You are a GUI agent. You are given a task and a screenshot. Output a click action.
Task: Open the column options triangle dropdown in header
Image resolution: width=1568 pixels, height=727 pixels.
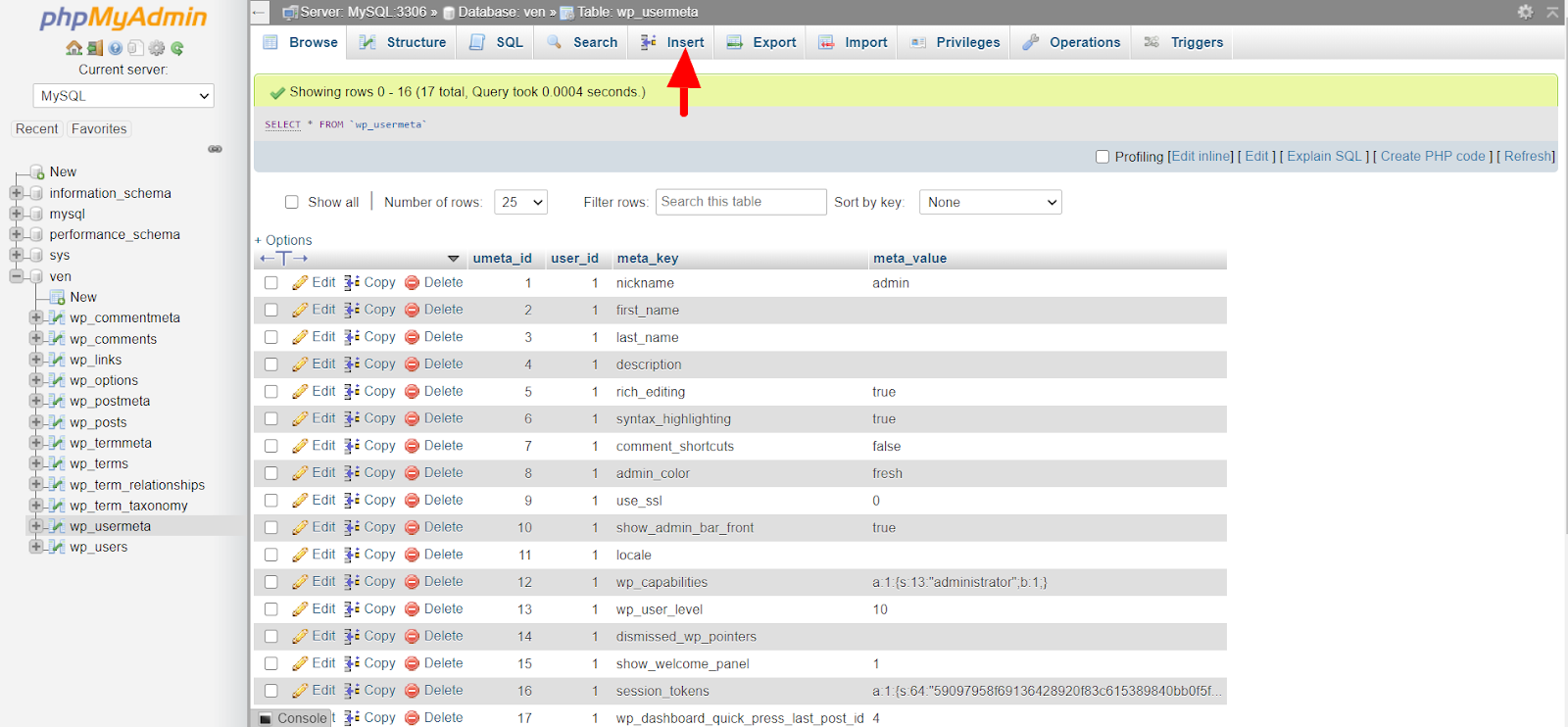pyautogui.click(x=453, y=259)
